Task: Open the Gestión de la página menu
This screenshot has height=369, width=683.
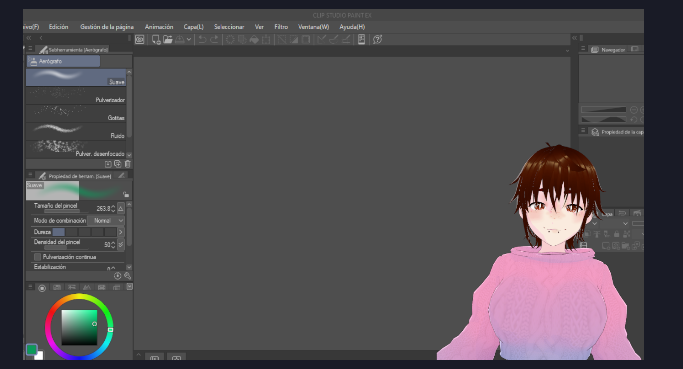Action: [x=107, y=27]
